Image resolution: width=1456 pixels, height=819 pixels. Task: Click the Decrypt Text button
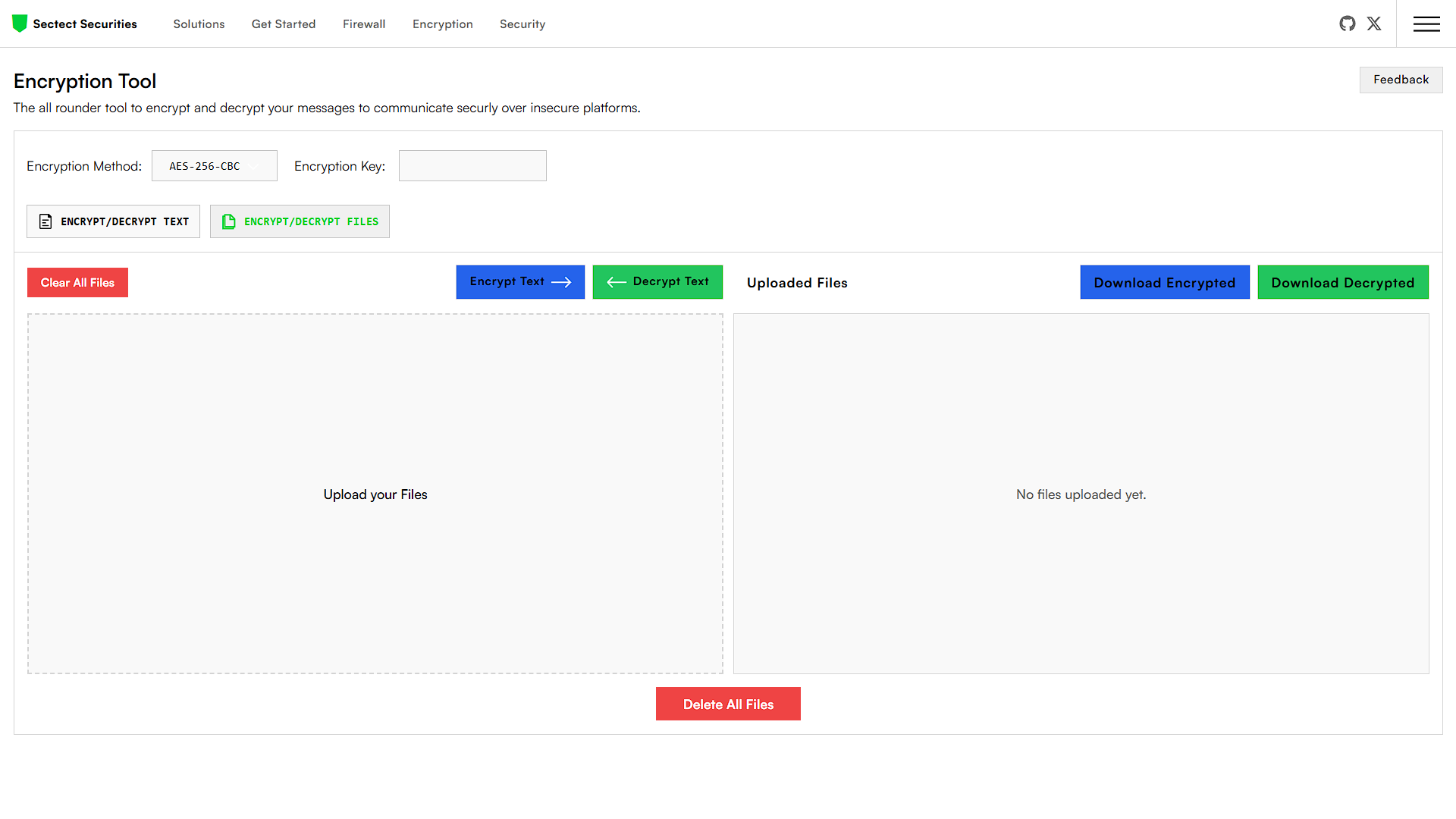click(x=657, y=282)
